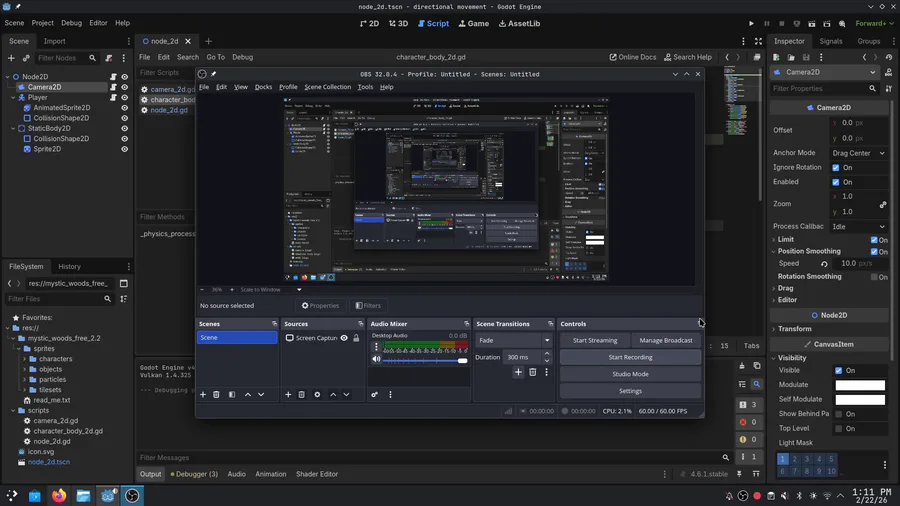Click the lock icon on Screen Capture source
Image resolution: width=900 pixels, height=506 pixels.
coord(356,338)
